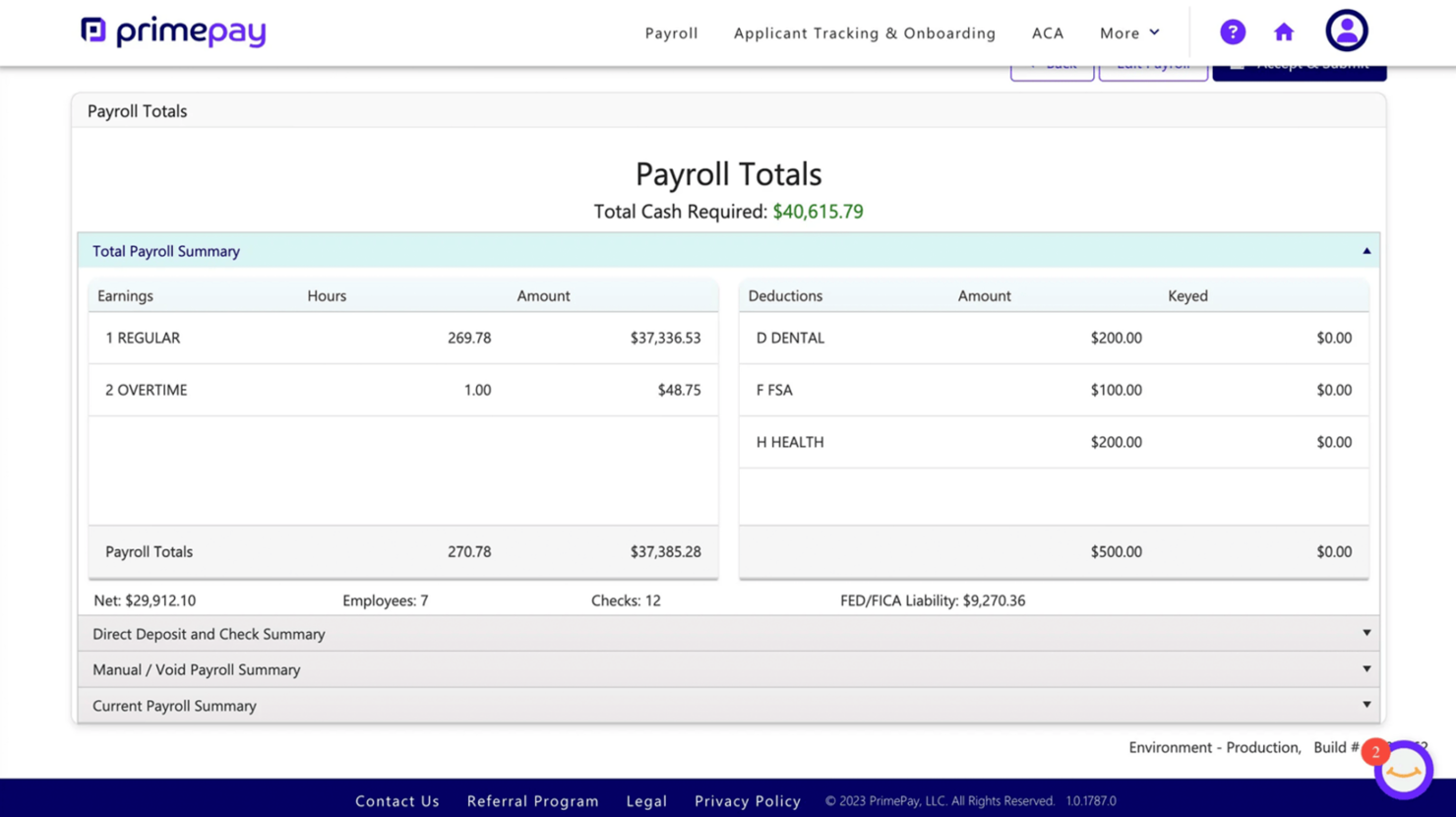This screenshot has height=817, width=1456.
Task: Click the Employees: 7 text
Action: point(386,600)
